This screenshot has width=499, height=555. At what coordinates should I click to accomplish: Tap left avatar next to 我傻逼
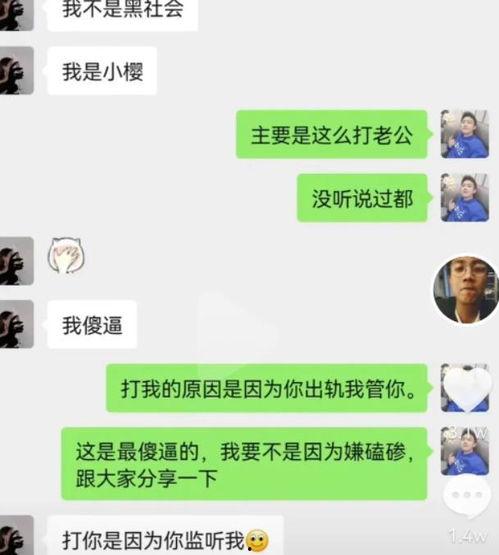coord(17,324)
